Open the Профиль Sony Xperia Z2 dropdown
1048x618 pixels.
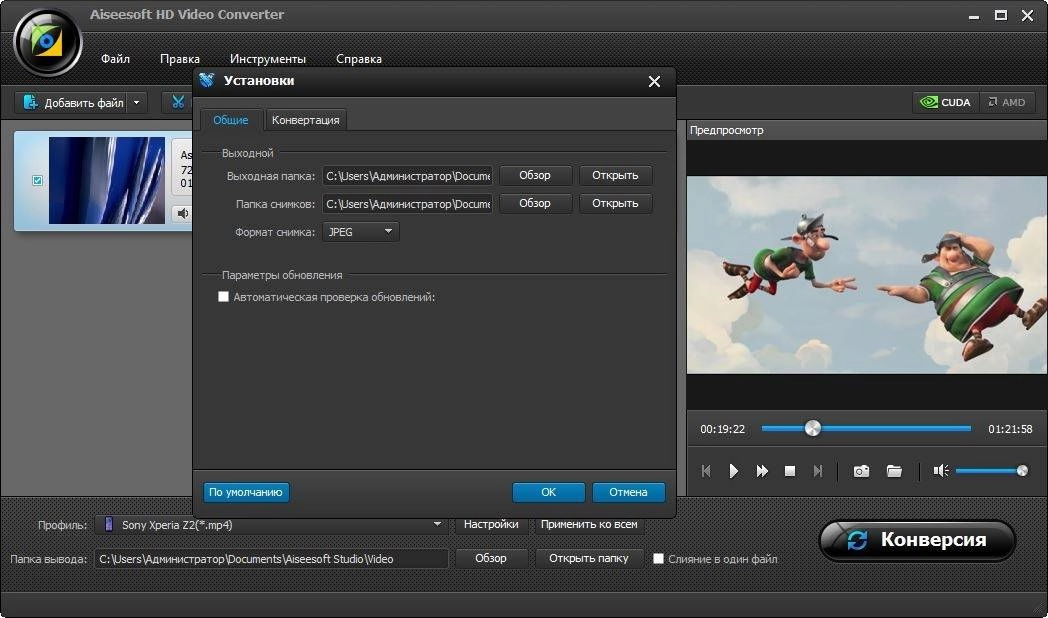271,524
